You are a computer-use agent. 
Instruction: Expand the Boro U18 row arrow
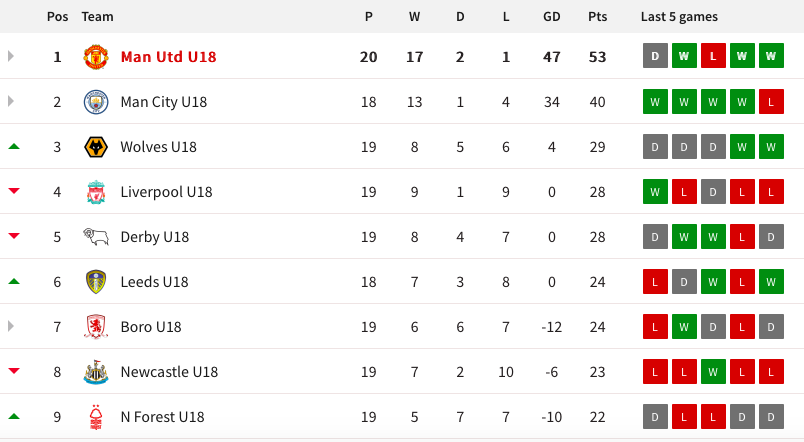pos(12,326)
